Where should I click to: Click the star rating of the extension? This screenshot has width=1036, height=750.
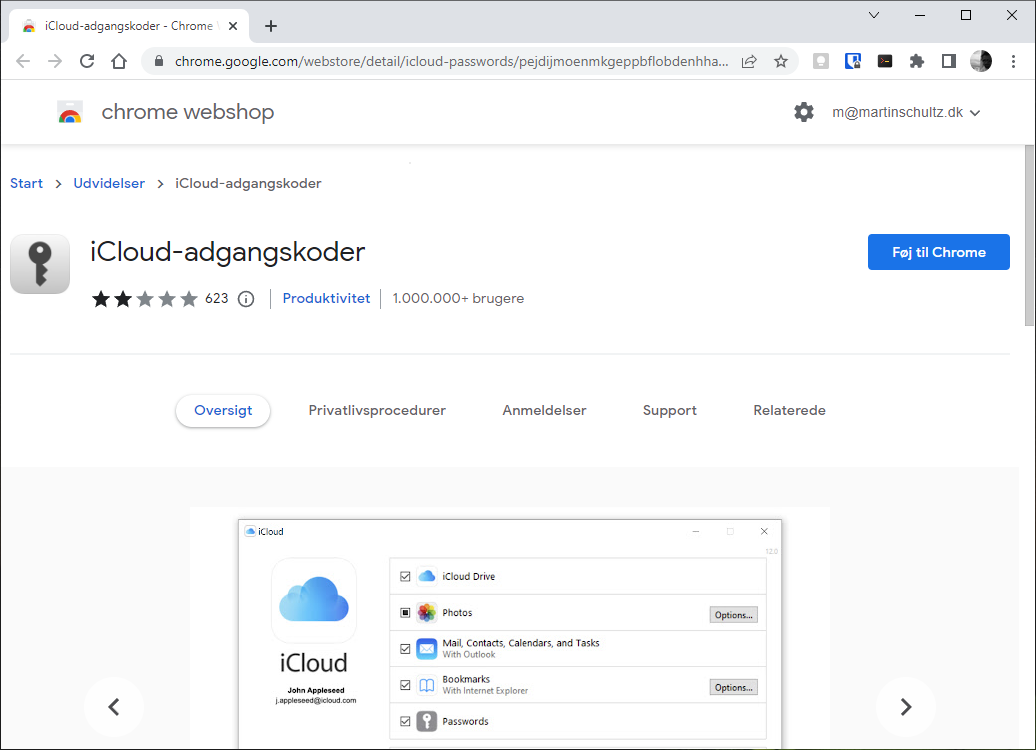point(145,299)
